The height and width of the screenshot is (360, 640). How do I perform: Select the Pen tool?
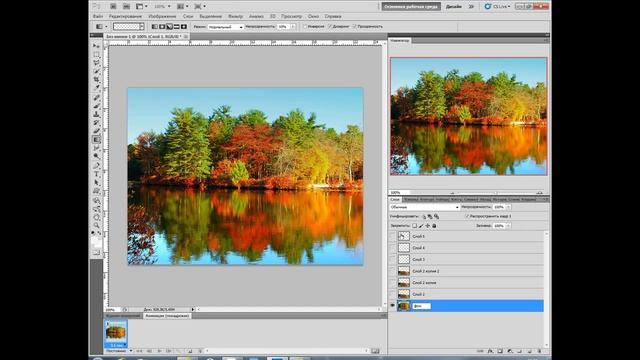pos(96,166)
